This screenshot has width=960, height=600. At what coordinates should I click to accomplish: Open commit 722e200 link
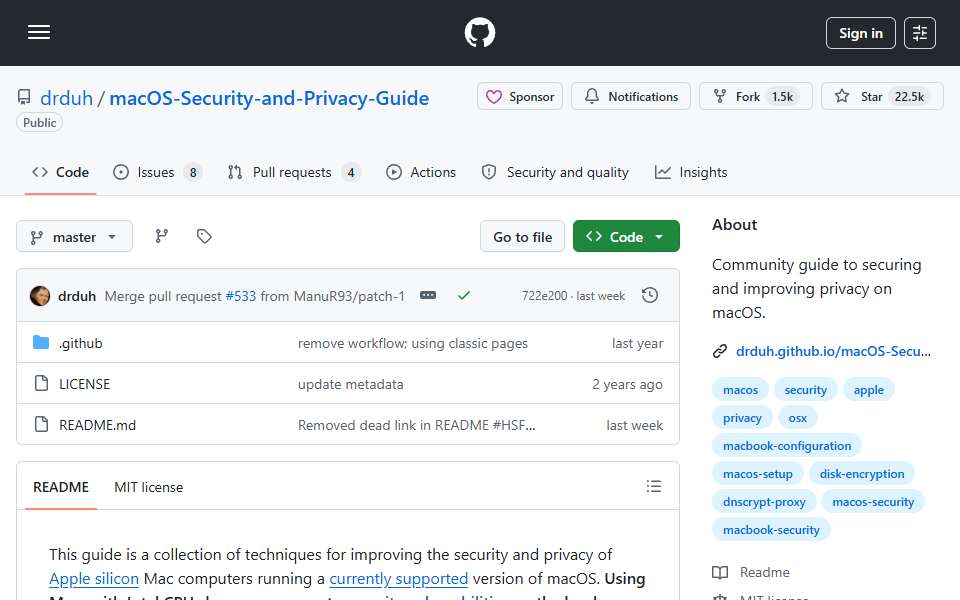pyautogui.click(x=544, y=296)
